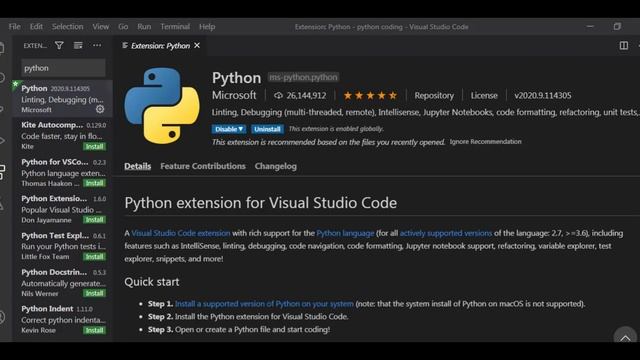Click the filter extensions funnel icon
The image size is (640, 360).
[x=59, y=45]
